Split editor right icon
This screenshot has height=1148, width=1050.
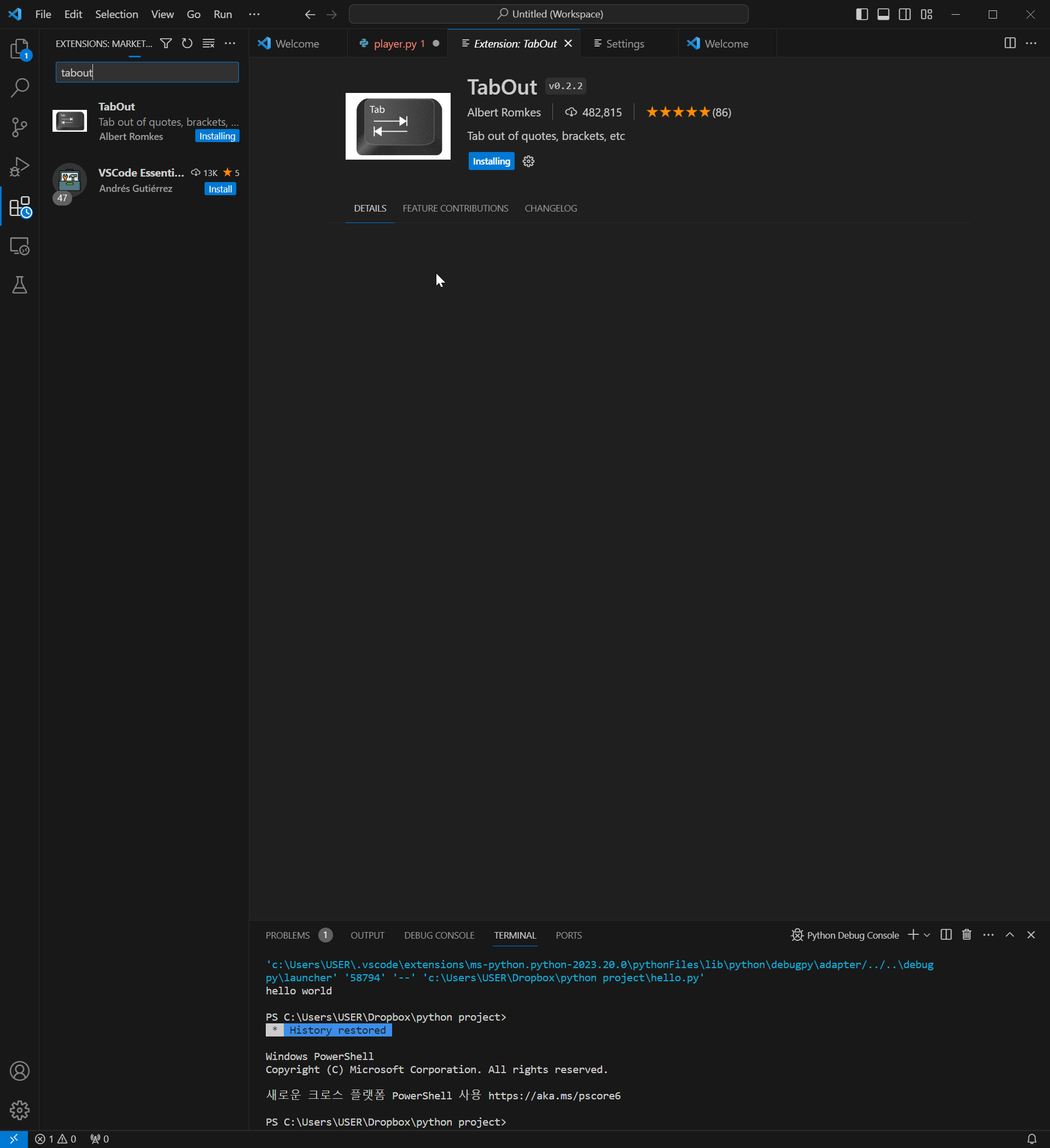(x=1010, y=43)
